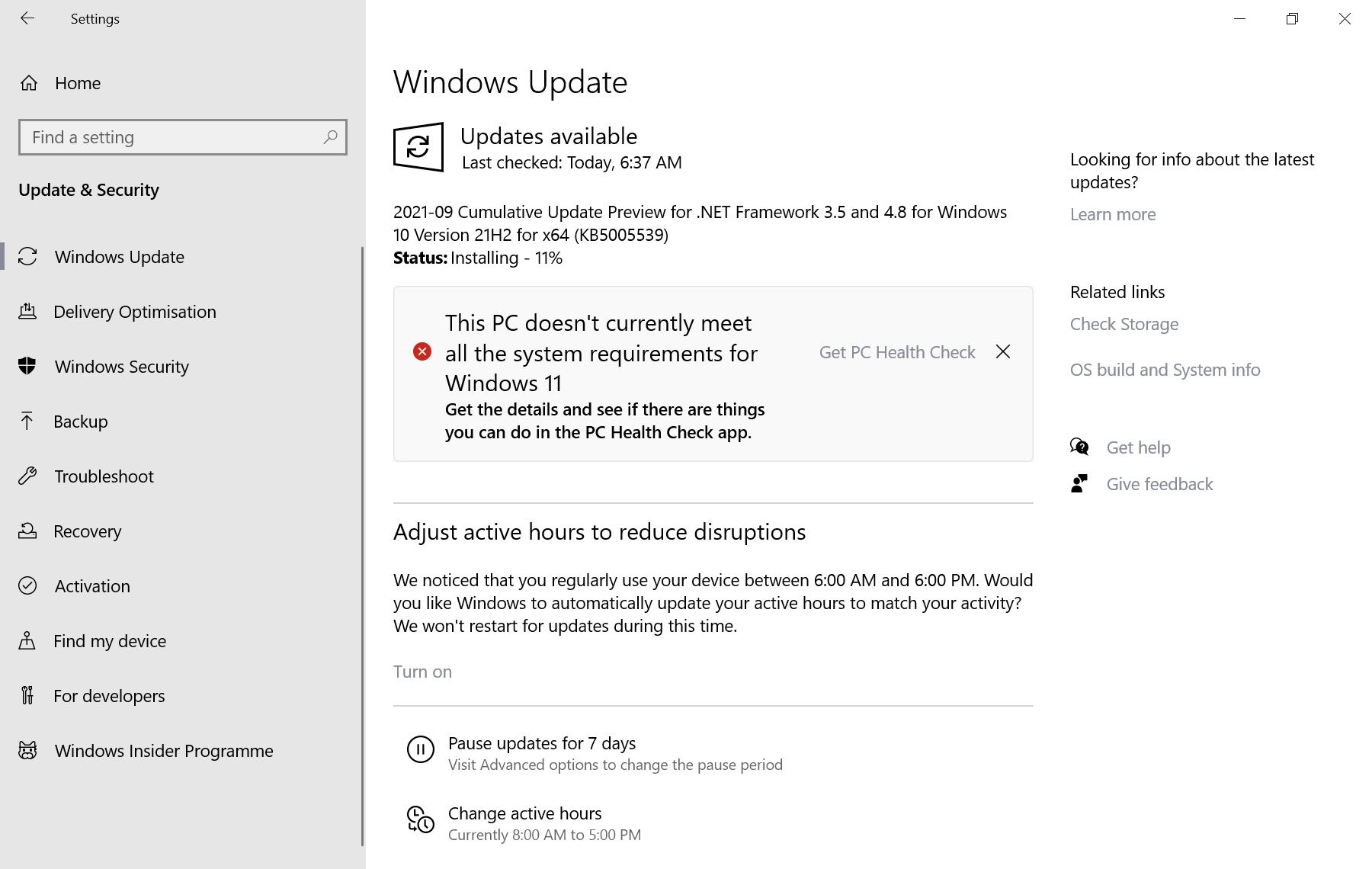The image size is (1372, 869).
Task: Select the Windows Security shield icon
Action: click(28, 367)
